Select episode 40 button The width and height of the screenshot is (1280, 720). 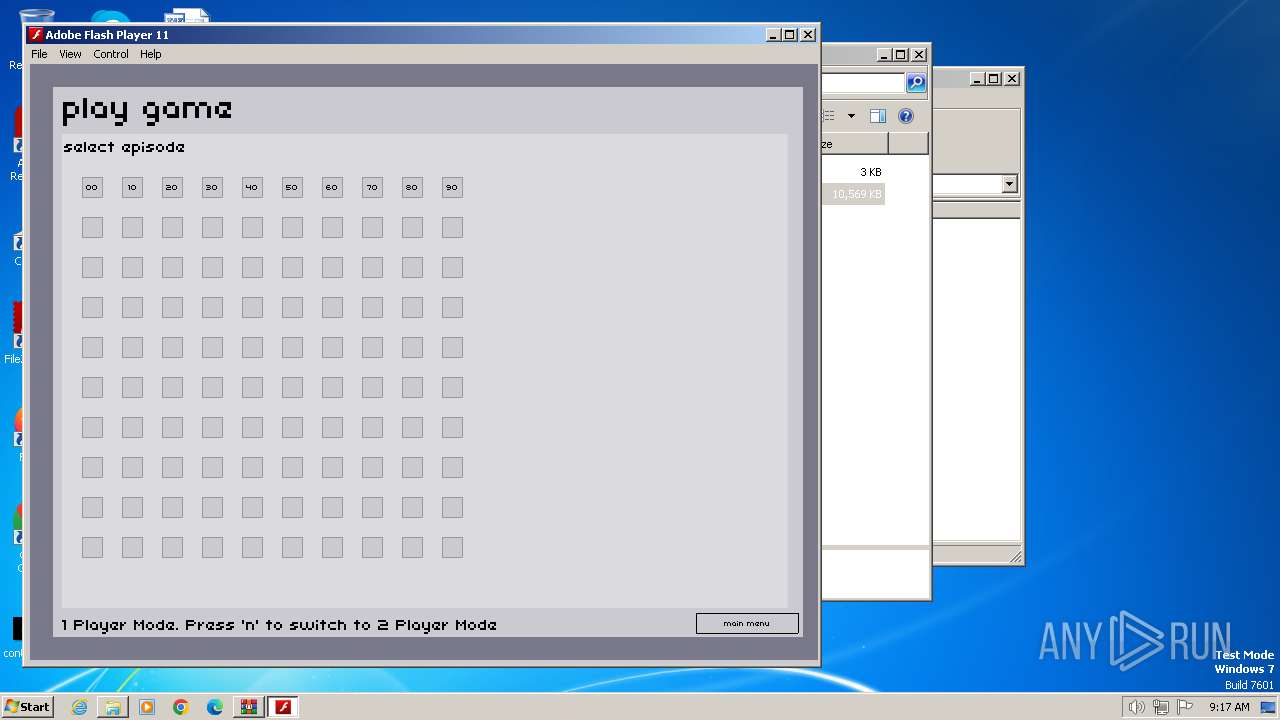click(252, 187)
